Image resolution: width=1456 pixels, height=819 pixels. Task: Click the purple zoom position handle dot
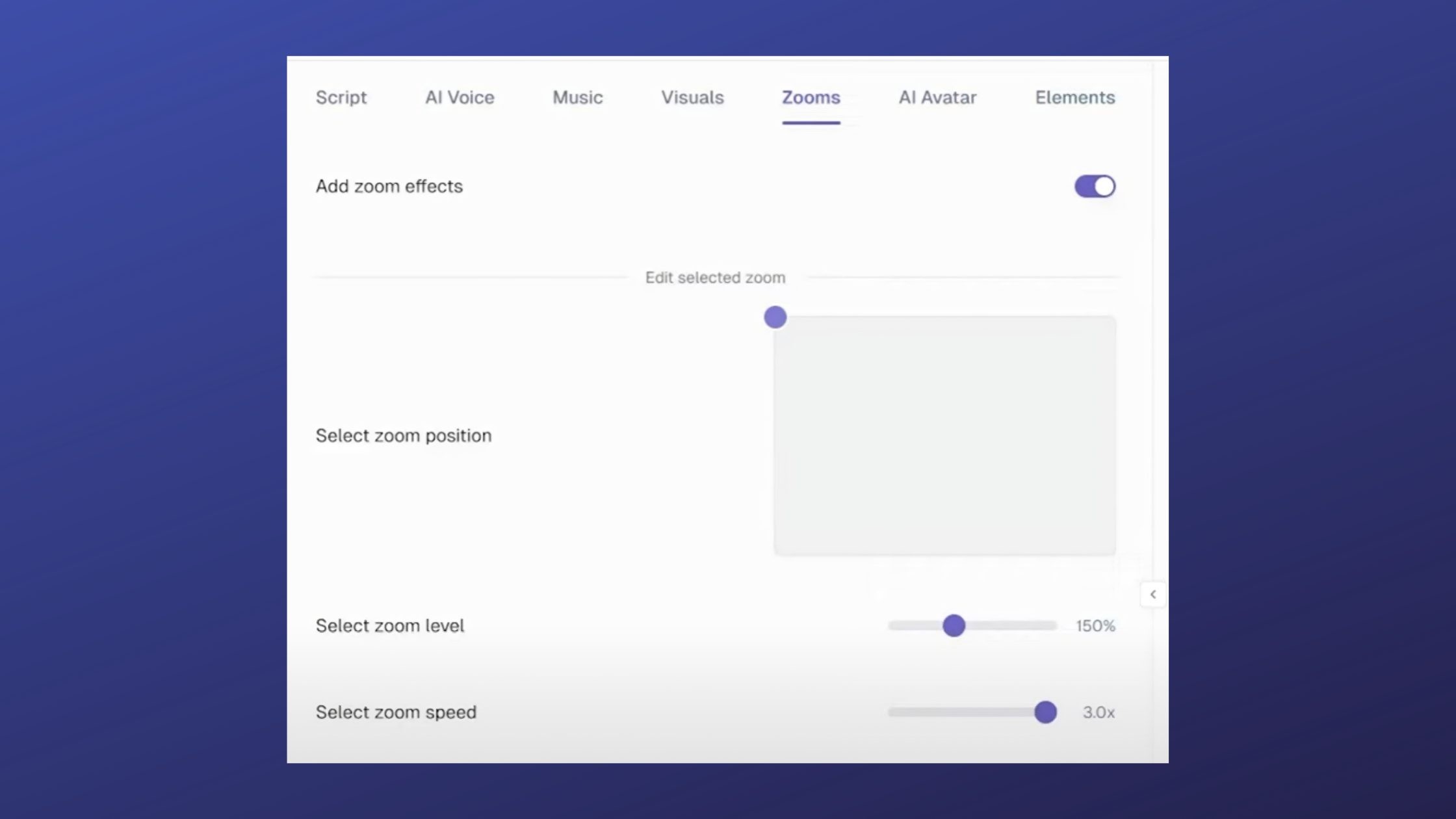775,317
